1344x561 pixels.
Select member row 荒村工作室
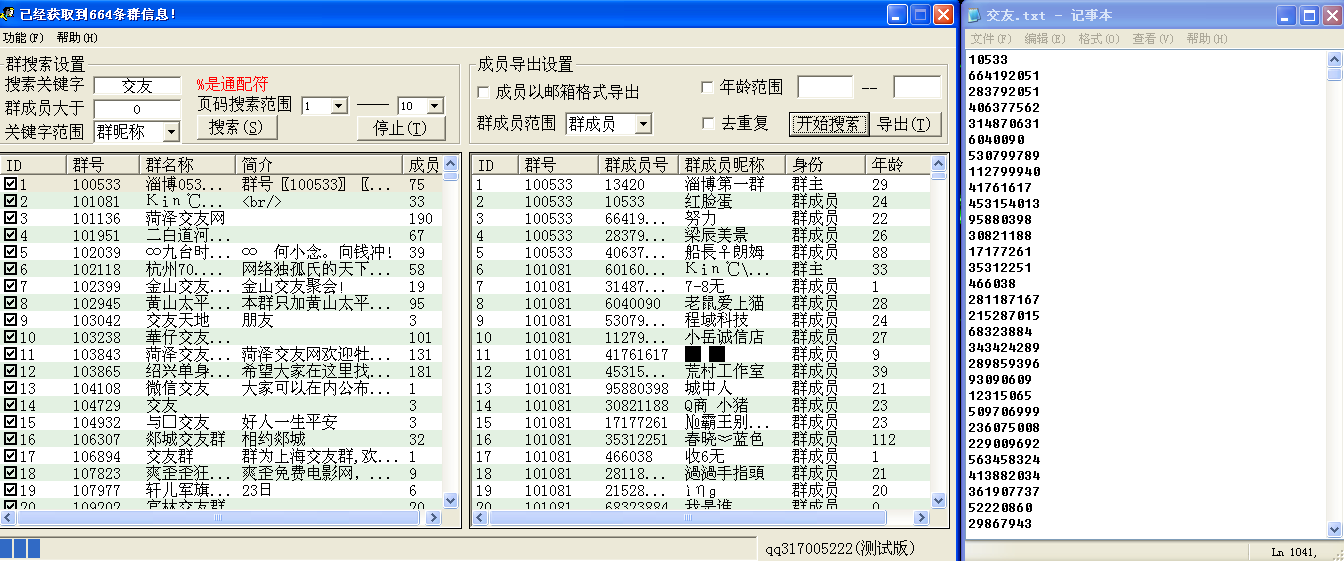point(701,371)
